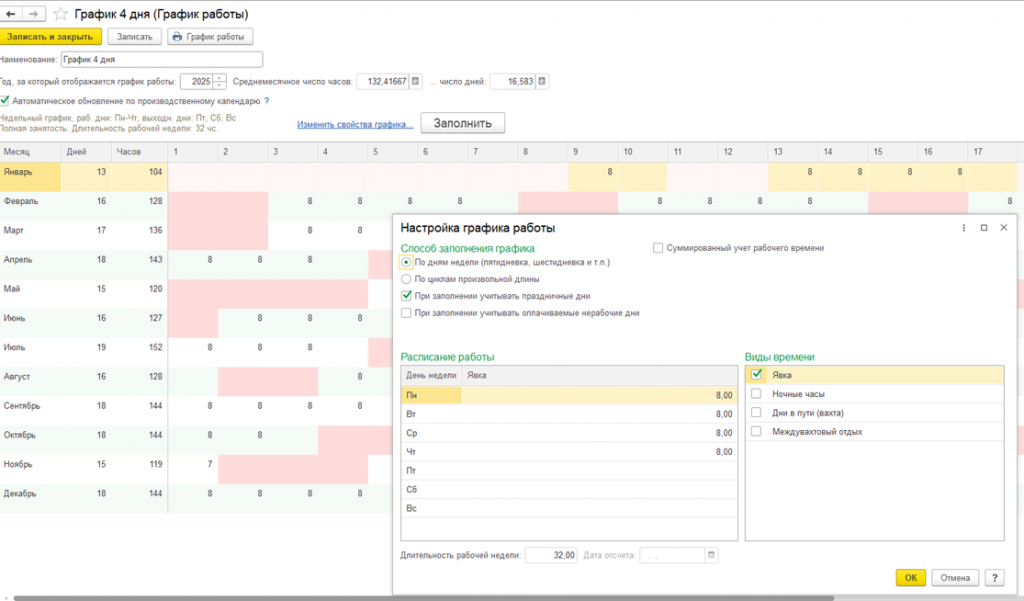Open calendar picker for Дата отсчета
This screenshot has height=601, width=1024.
[711, 555]
